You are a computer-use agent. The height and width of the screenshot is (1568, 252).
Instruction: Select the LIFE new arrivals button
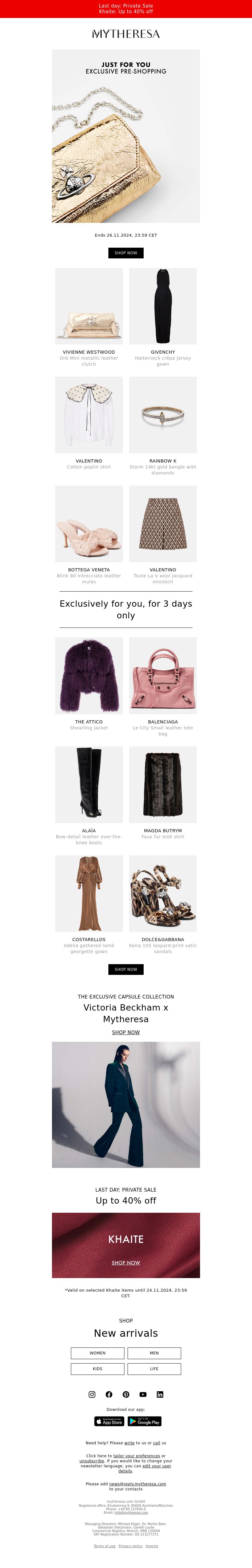tap(154, 1369)
